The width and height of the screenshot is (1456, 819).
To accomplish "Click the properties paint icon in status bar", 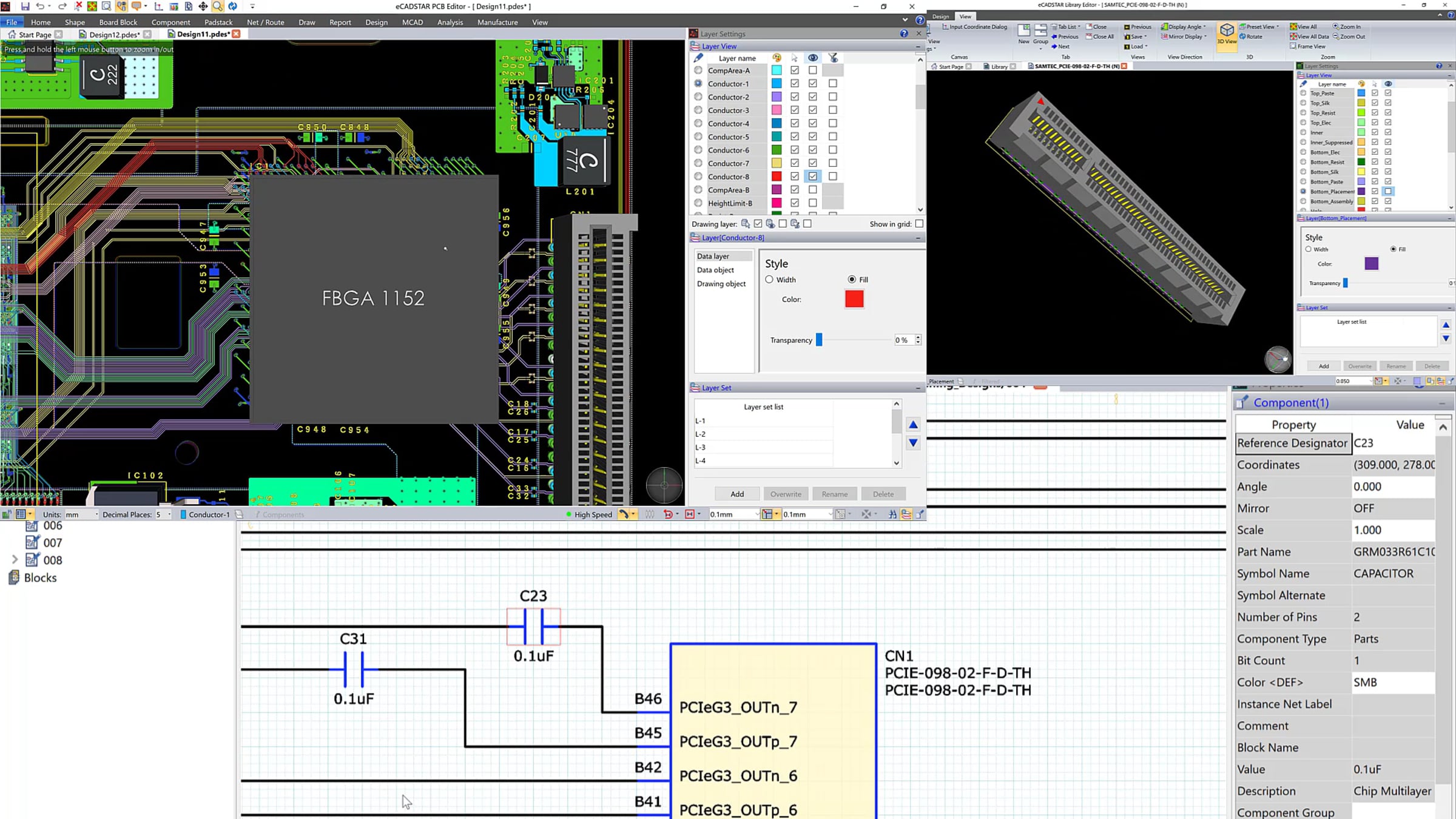I will [x=920, y=514].
